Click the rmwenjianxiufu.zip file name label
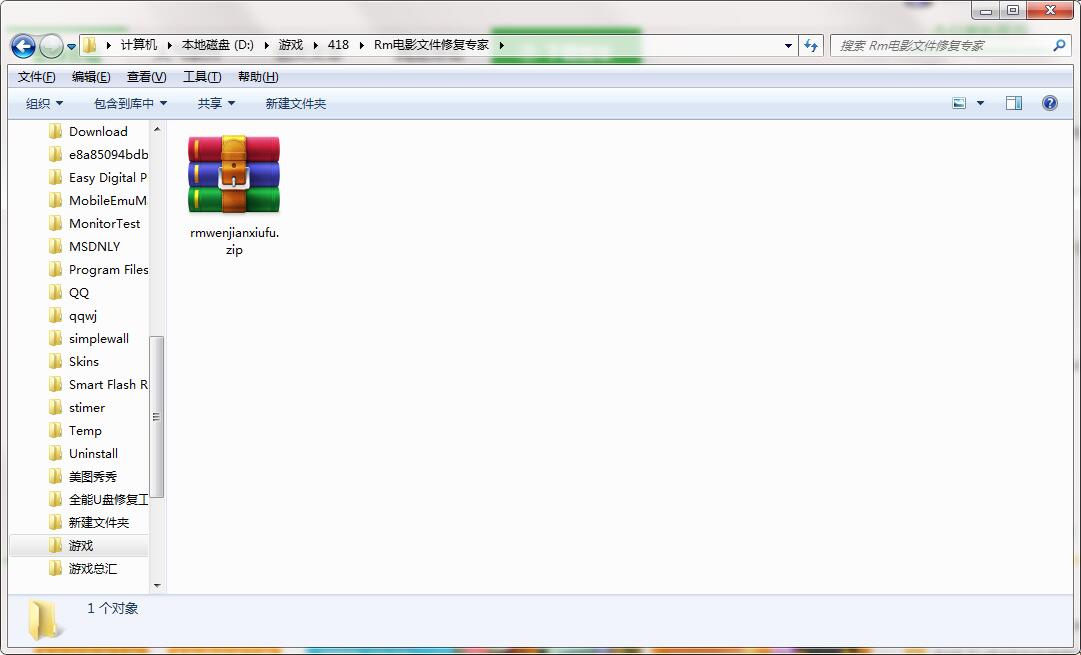Screen dimensions: 1081x655 click(x=234, y=241)
